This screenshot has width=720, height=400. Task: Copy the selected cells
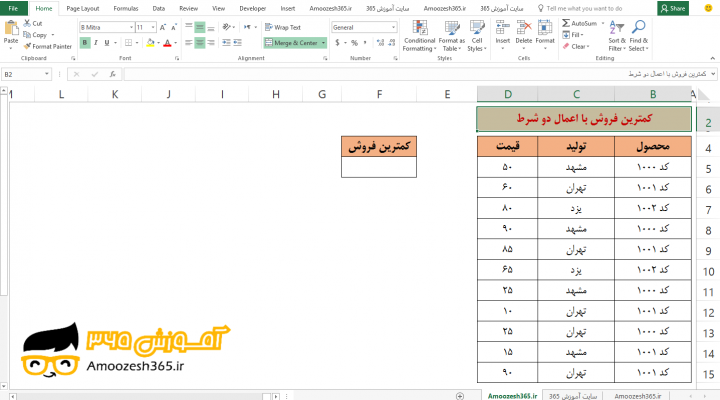(35, 35)
